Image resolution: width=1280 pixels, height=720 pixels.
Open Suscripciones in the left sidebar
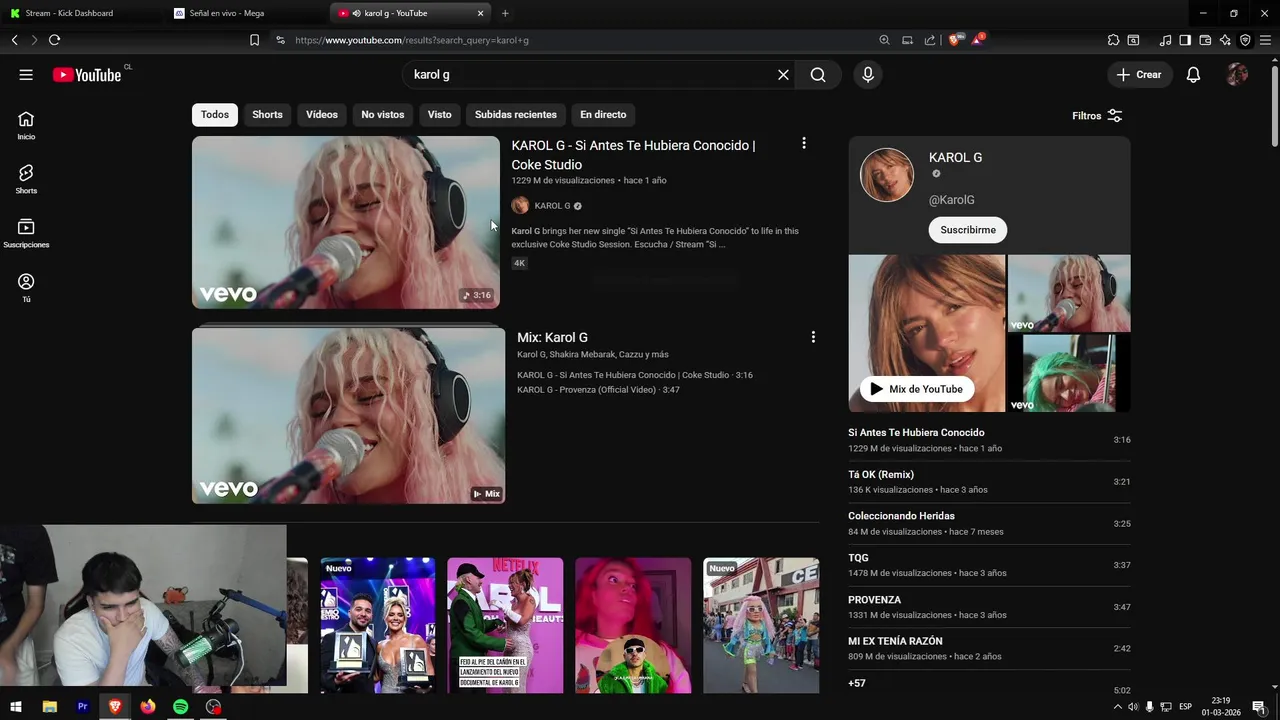point(26,233)
